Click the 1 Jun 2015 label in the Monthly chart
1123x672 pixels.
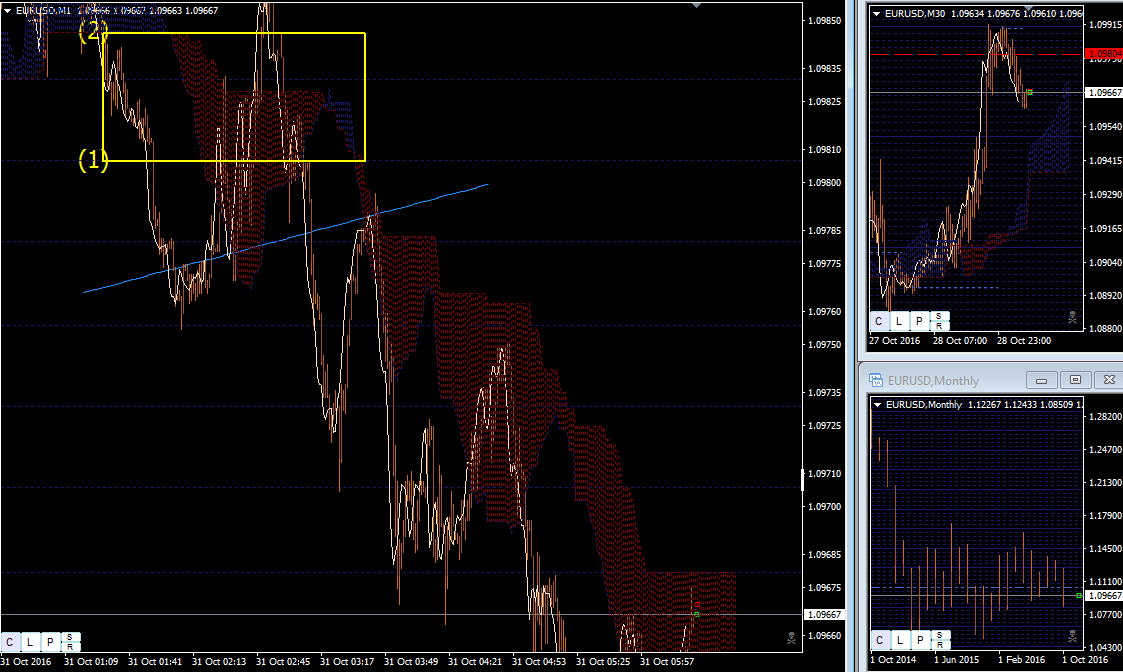(x=956, y=659)
